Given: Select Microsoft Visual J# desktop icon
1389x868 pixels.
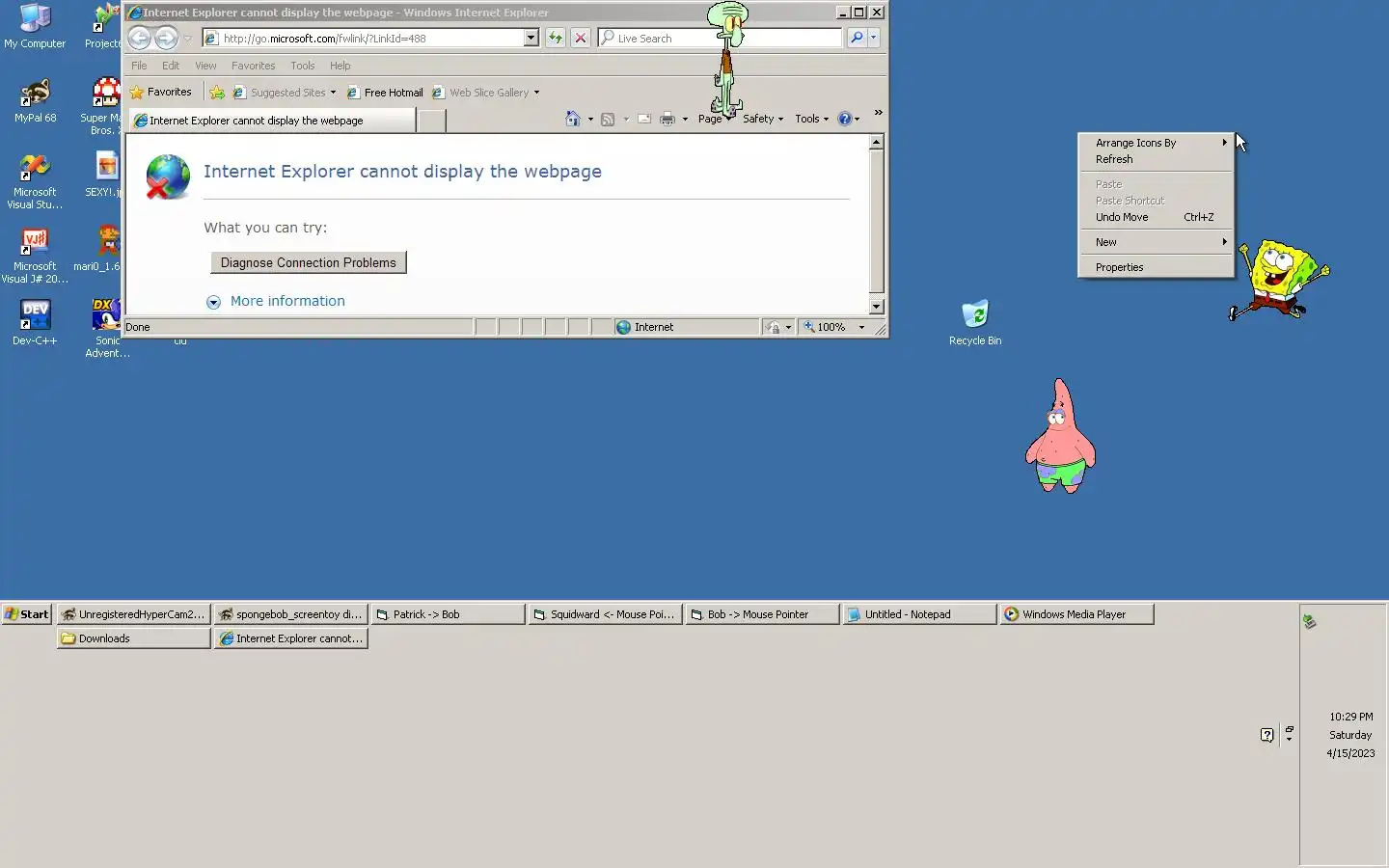Looking at the screenshot, I should (35, 256).
